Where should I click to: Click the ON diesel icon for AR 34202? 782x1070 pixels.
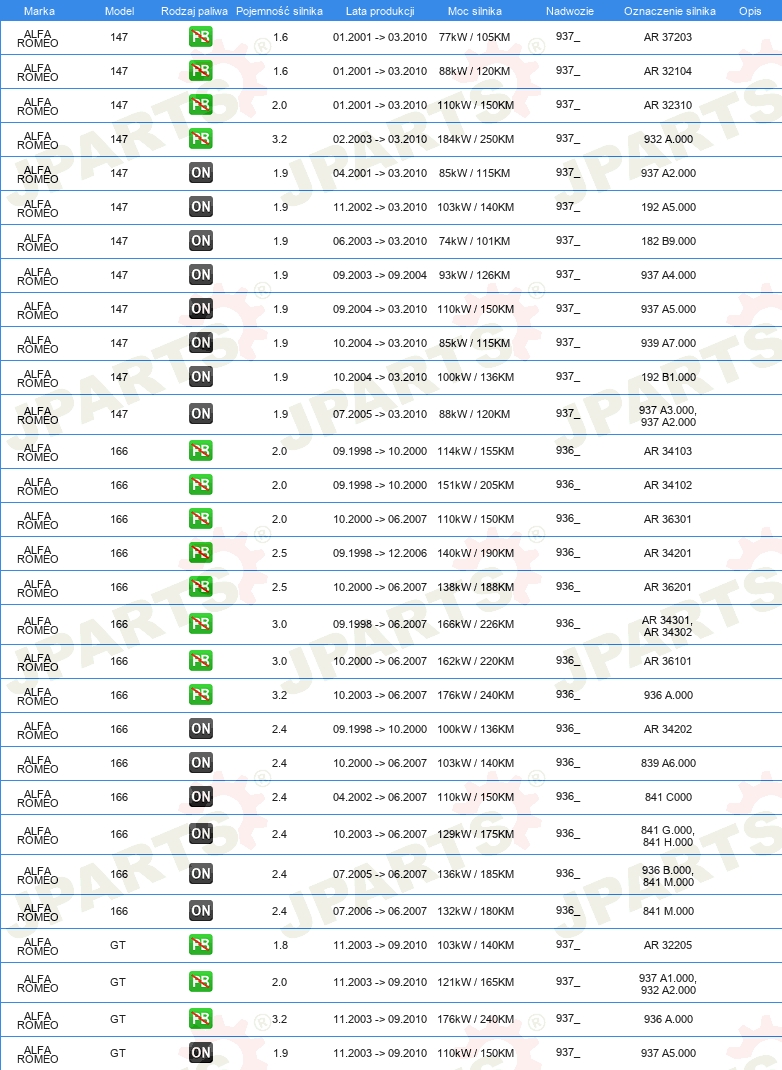(201, 729)
